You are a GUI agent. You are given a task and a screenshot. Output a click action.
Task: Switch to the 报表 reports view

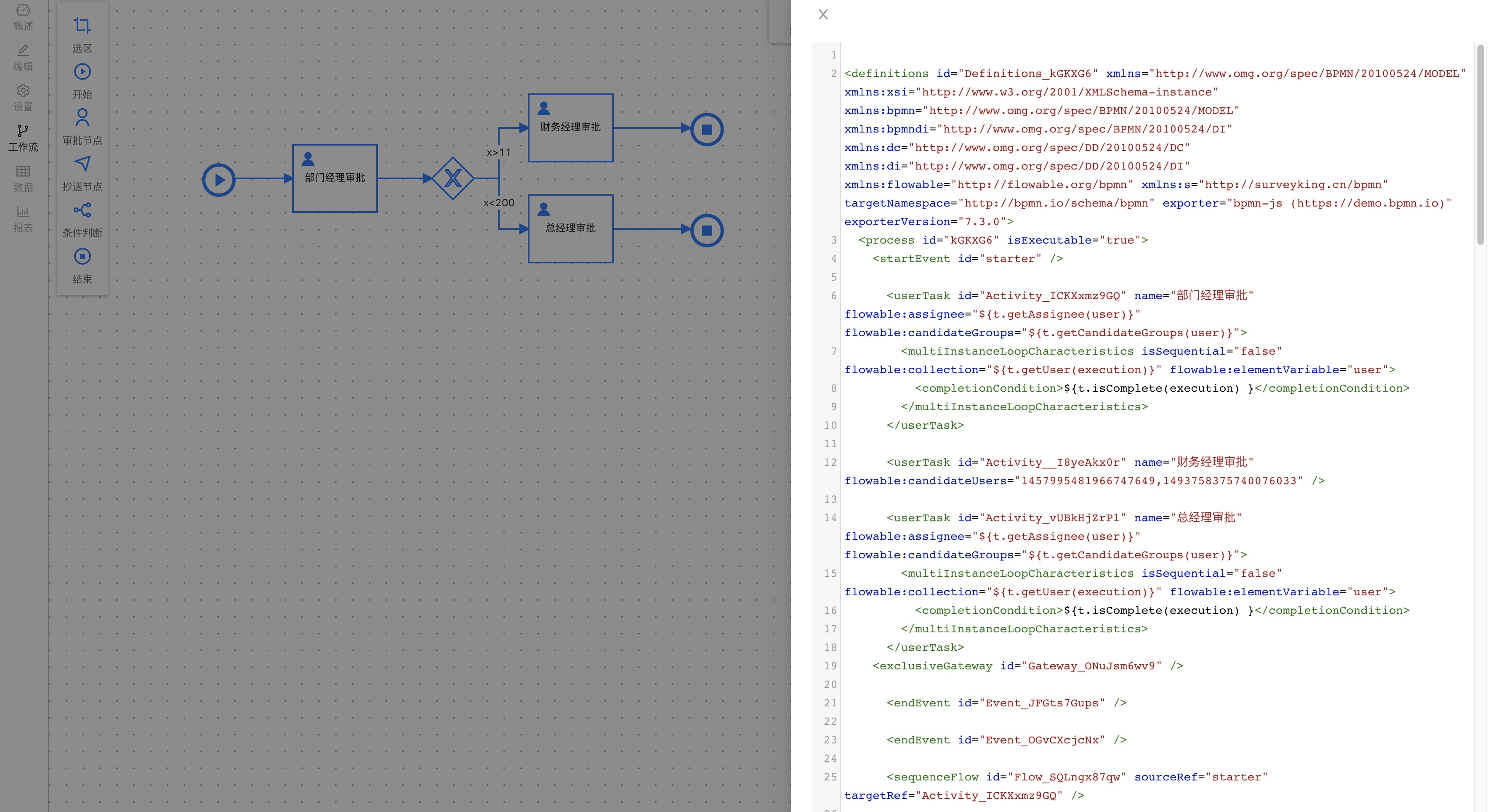click(x=22, y=219)
